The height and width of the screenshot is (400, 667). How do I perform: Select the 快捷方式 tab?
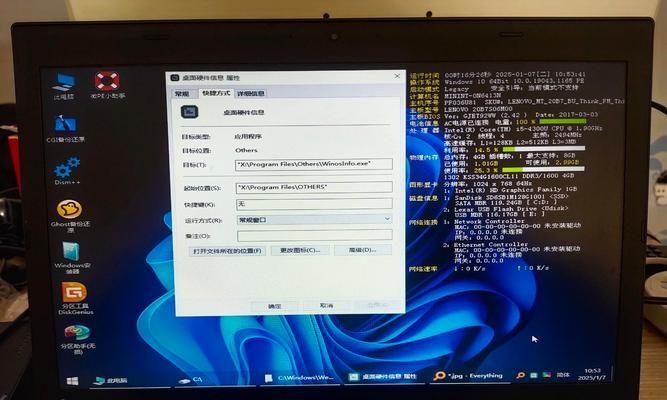(x=216, y=93)
